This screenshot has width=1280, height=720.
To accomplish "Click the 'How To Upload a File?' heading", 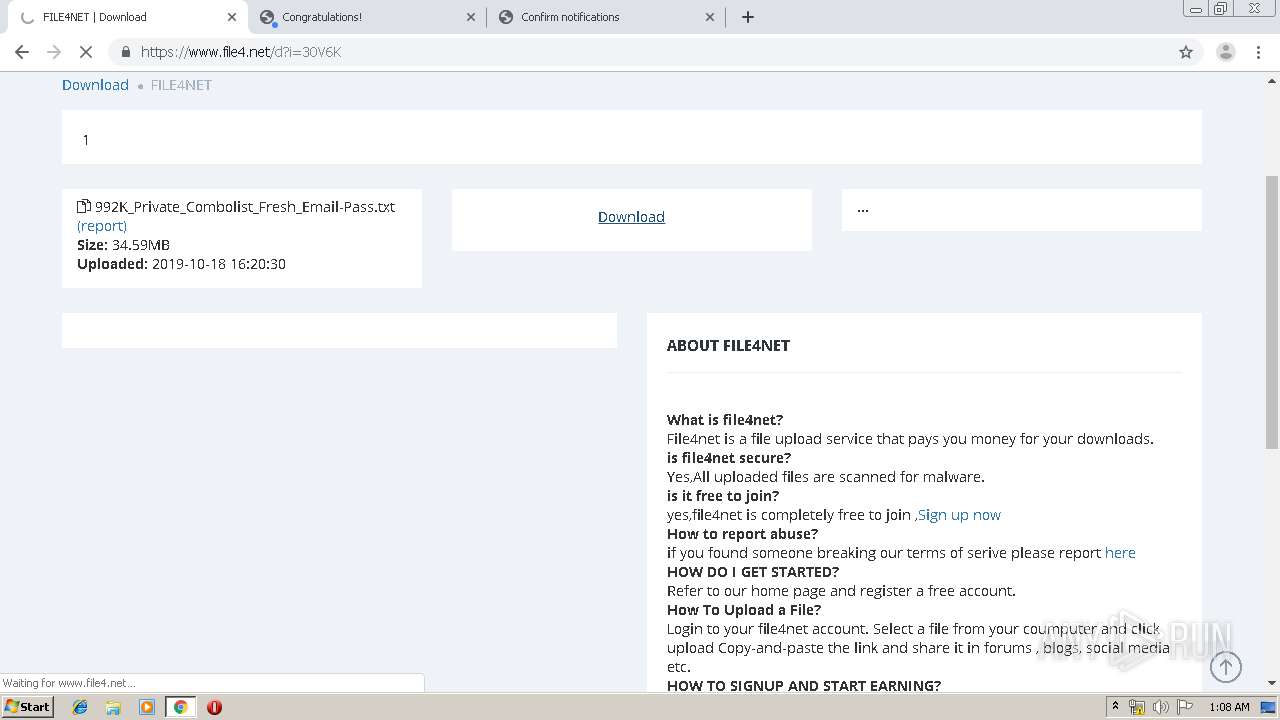I will pos(744,610).
